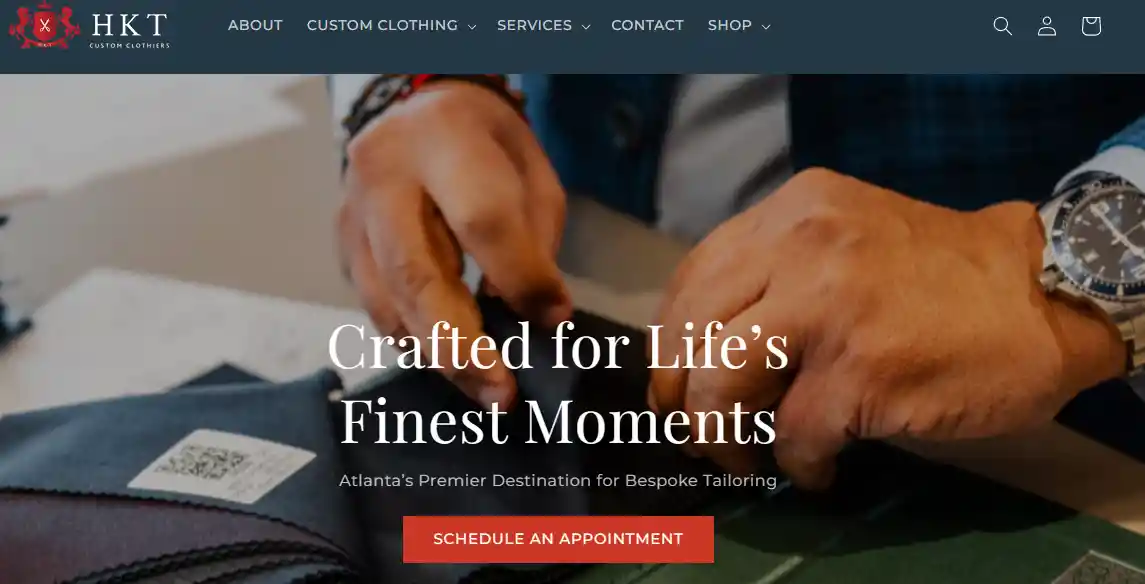Expand the Shop dropdown chevron

[765, 27]
